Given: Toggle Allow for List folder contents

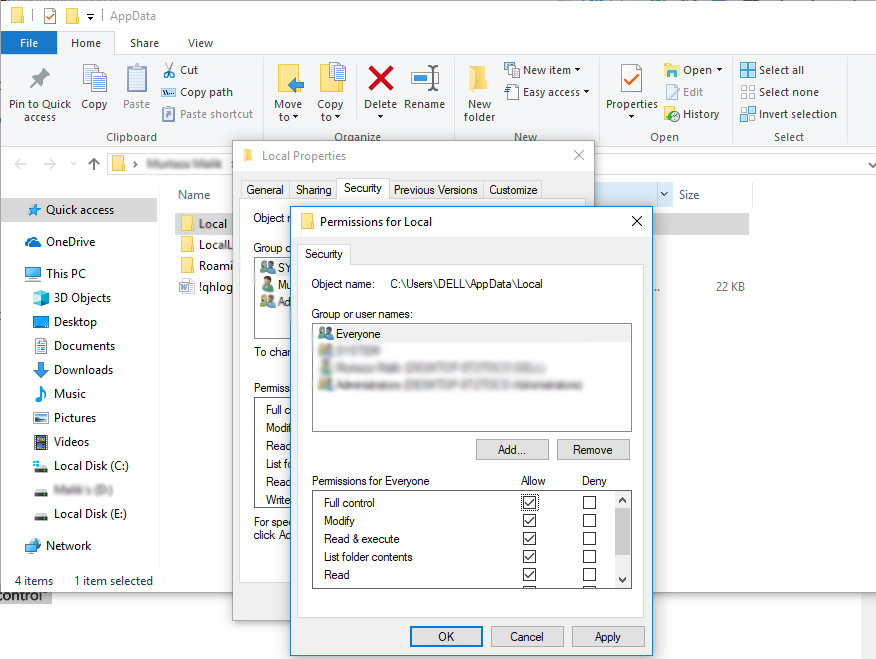Looking at the screenshot, I should point(530,556).
